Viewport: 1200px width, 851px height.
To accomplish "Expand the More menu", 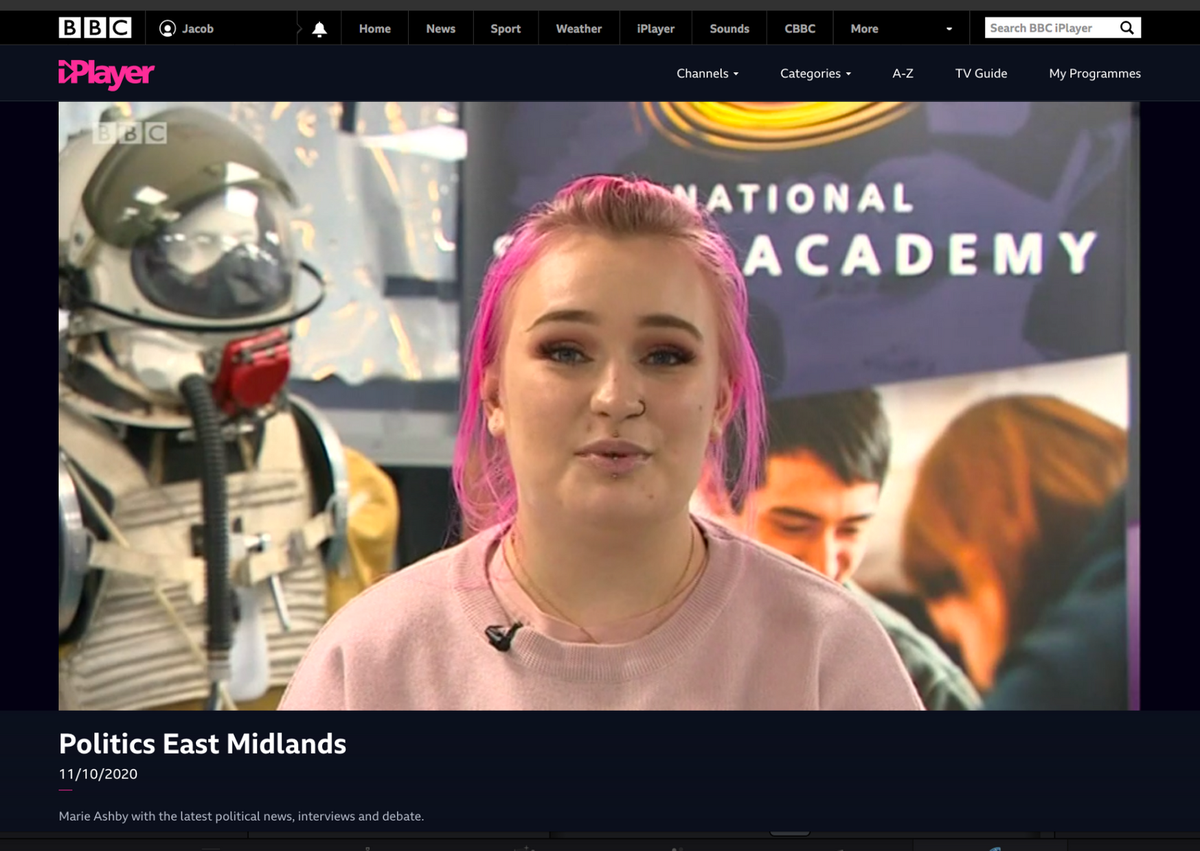I will (x=902, y=29).
